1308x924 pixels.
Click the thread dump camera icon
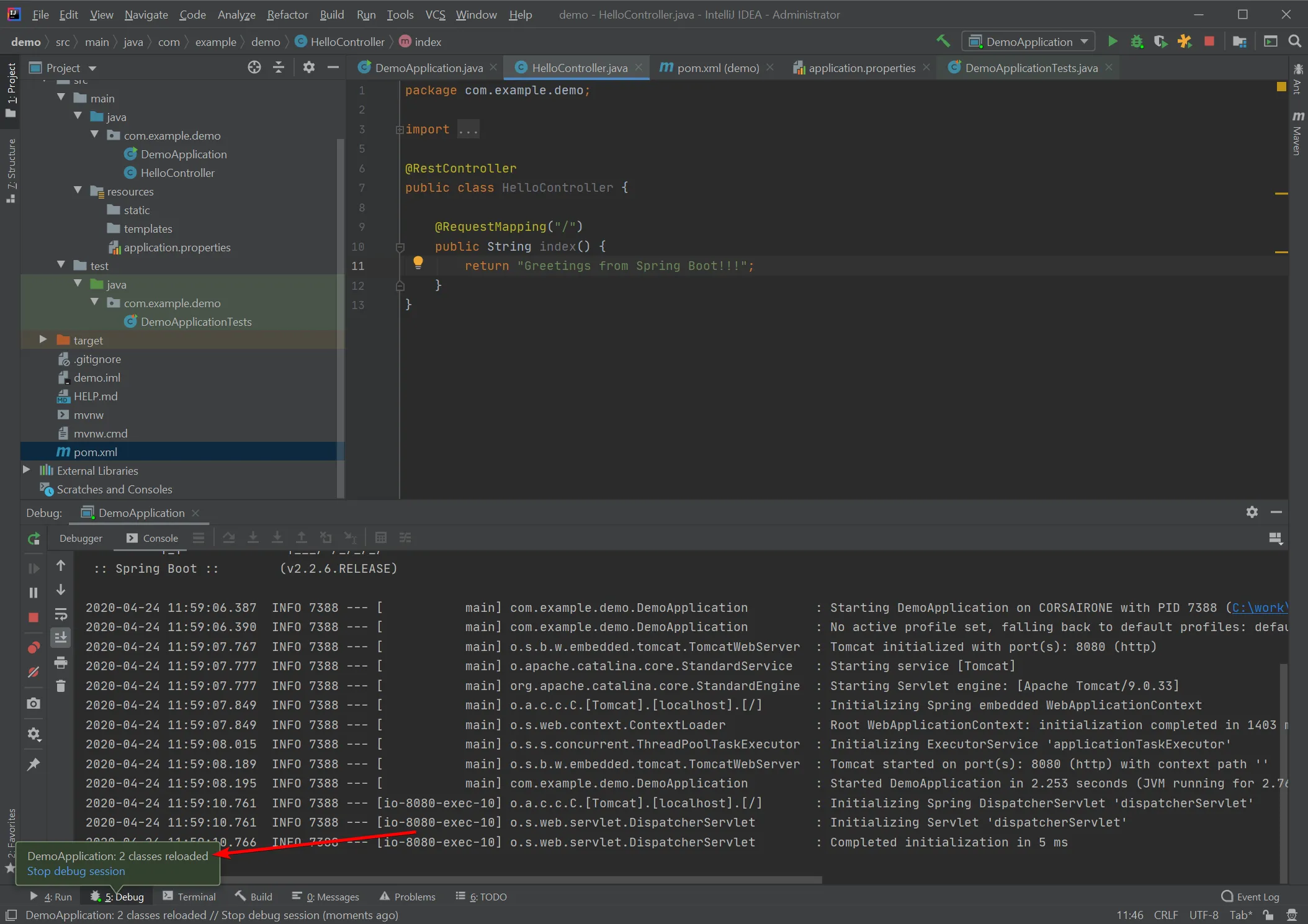pyautogui.click(x=34, y=703)
